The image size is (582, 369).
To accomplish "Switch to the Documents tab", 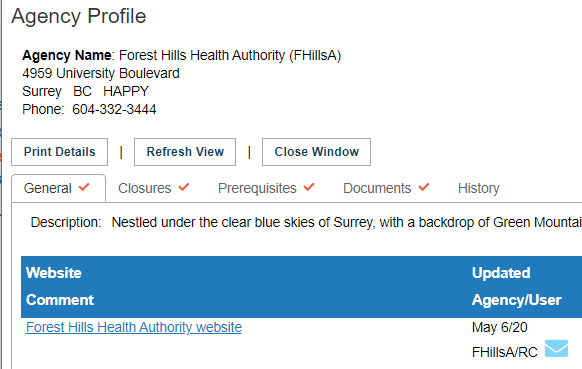I will (x=386, y=188).
